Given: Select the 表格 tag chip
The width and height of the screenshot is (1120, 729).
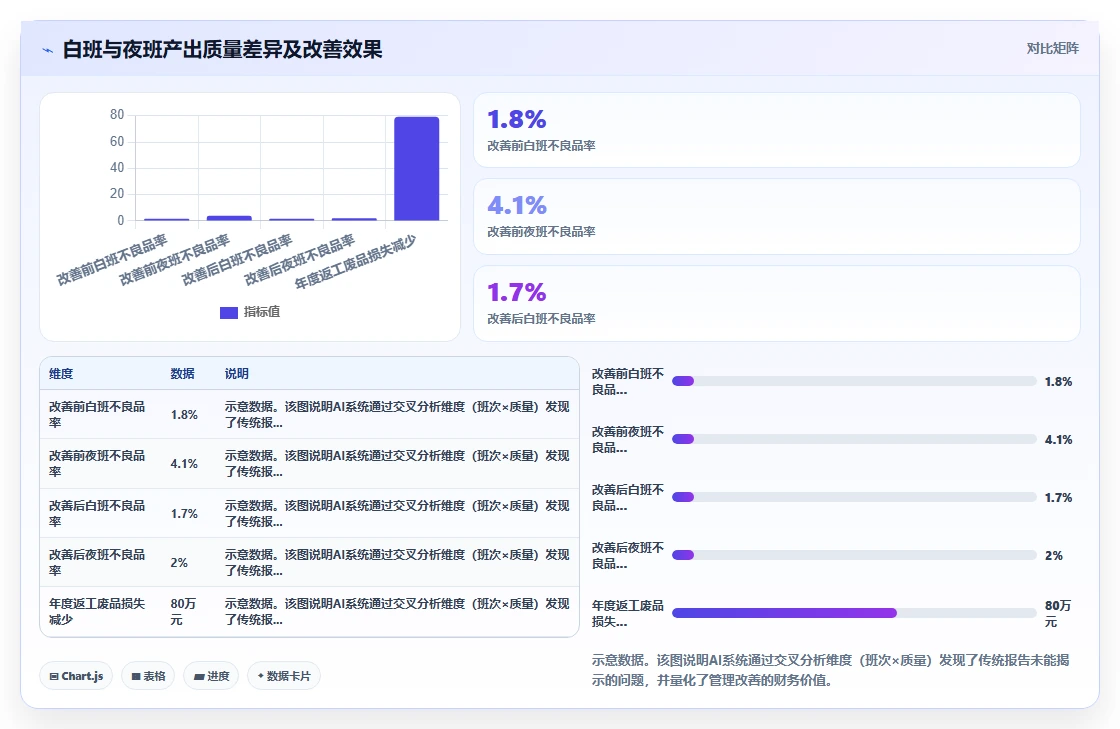Looking at the screenshot, I should point(149,676).
